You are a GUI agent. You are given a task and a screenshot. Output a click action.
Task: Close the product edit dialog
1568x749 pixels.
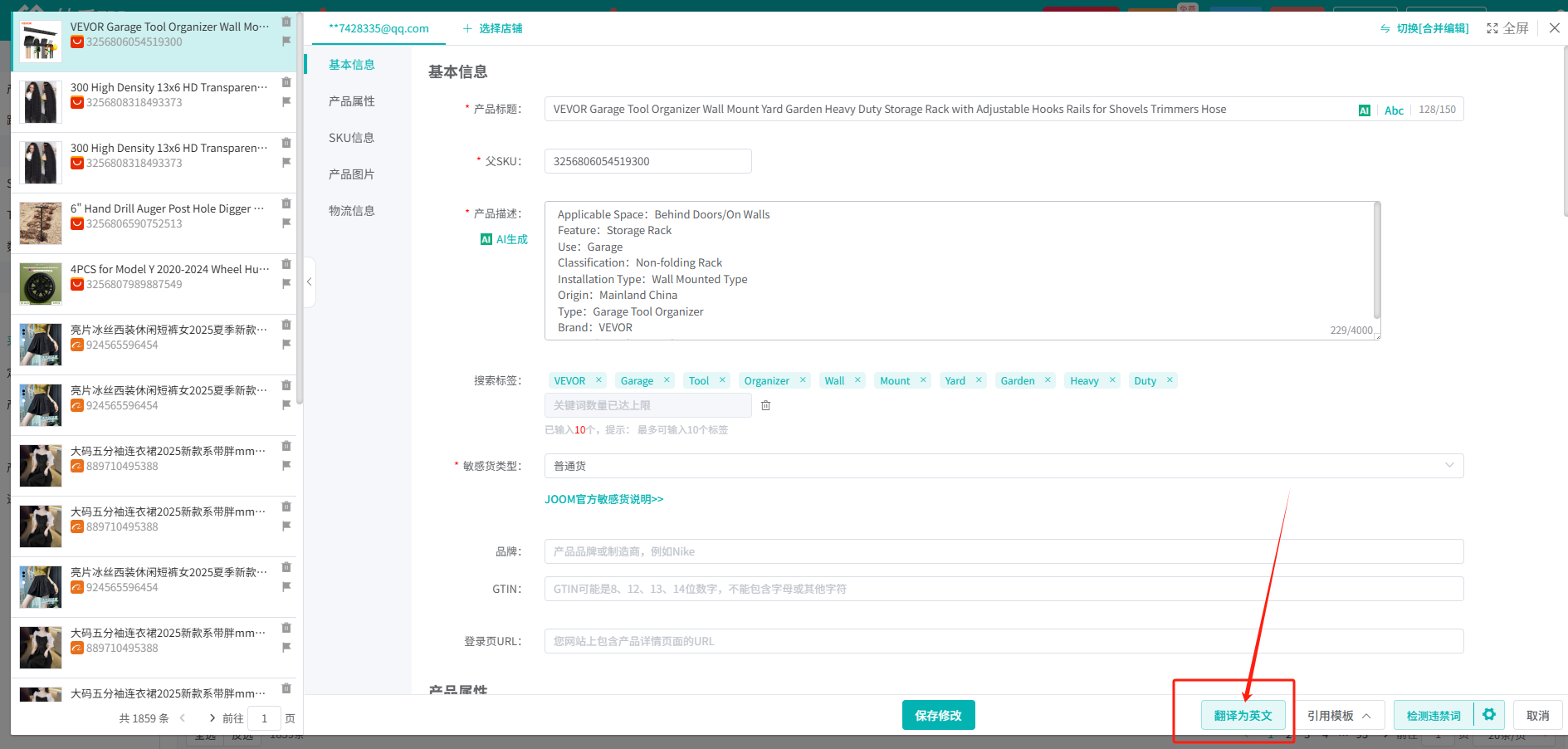[x=1555, y=28]
